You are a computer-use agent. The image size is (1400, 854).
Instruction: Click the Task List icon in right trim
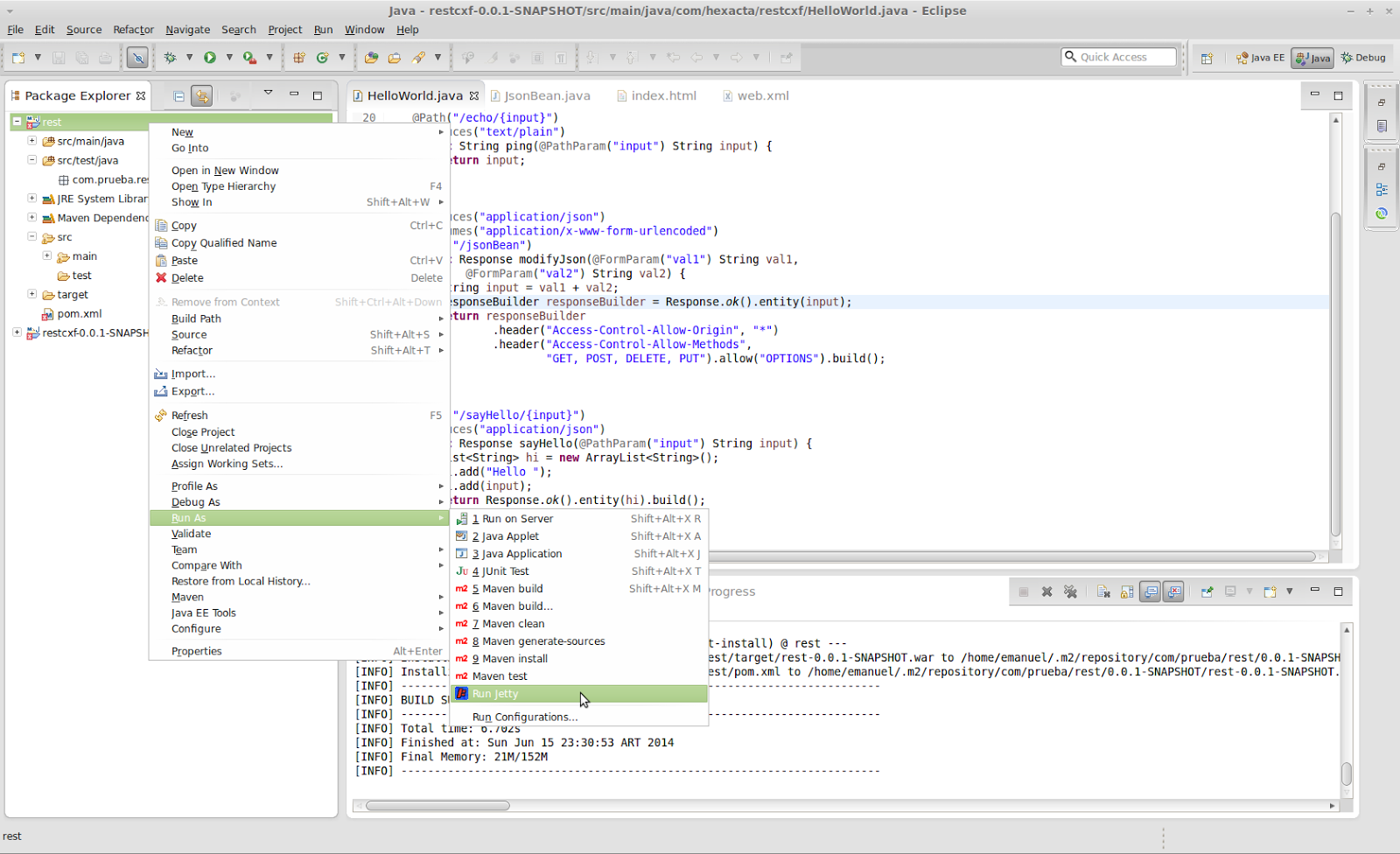coord(1382,126)
